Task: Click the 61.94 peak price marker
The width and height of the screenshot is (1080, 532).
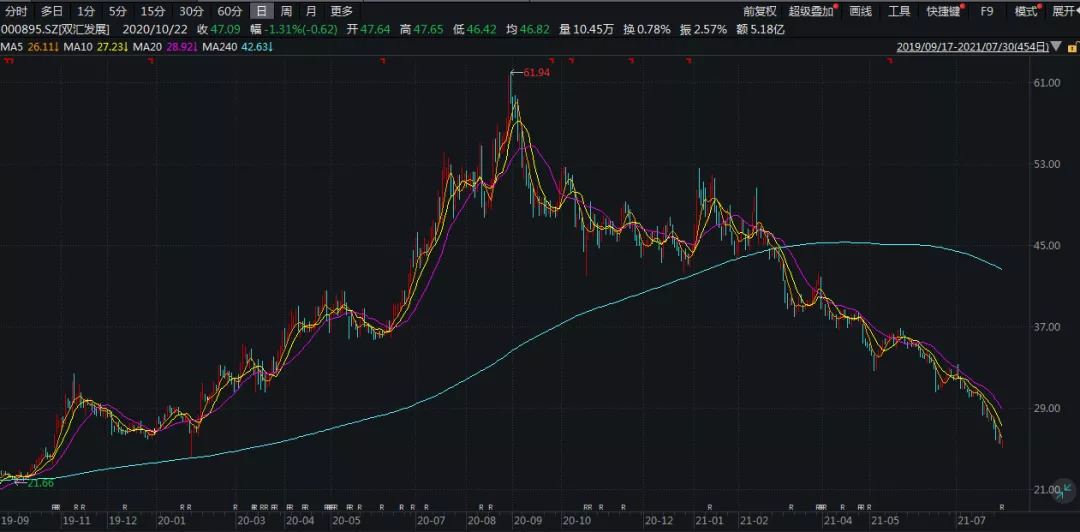Action: (535, 73)
